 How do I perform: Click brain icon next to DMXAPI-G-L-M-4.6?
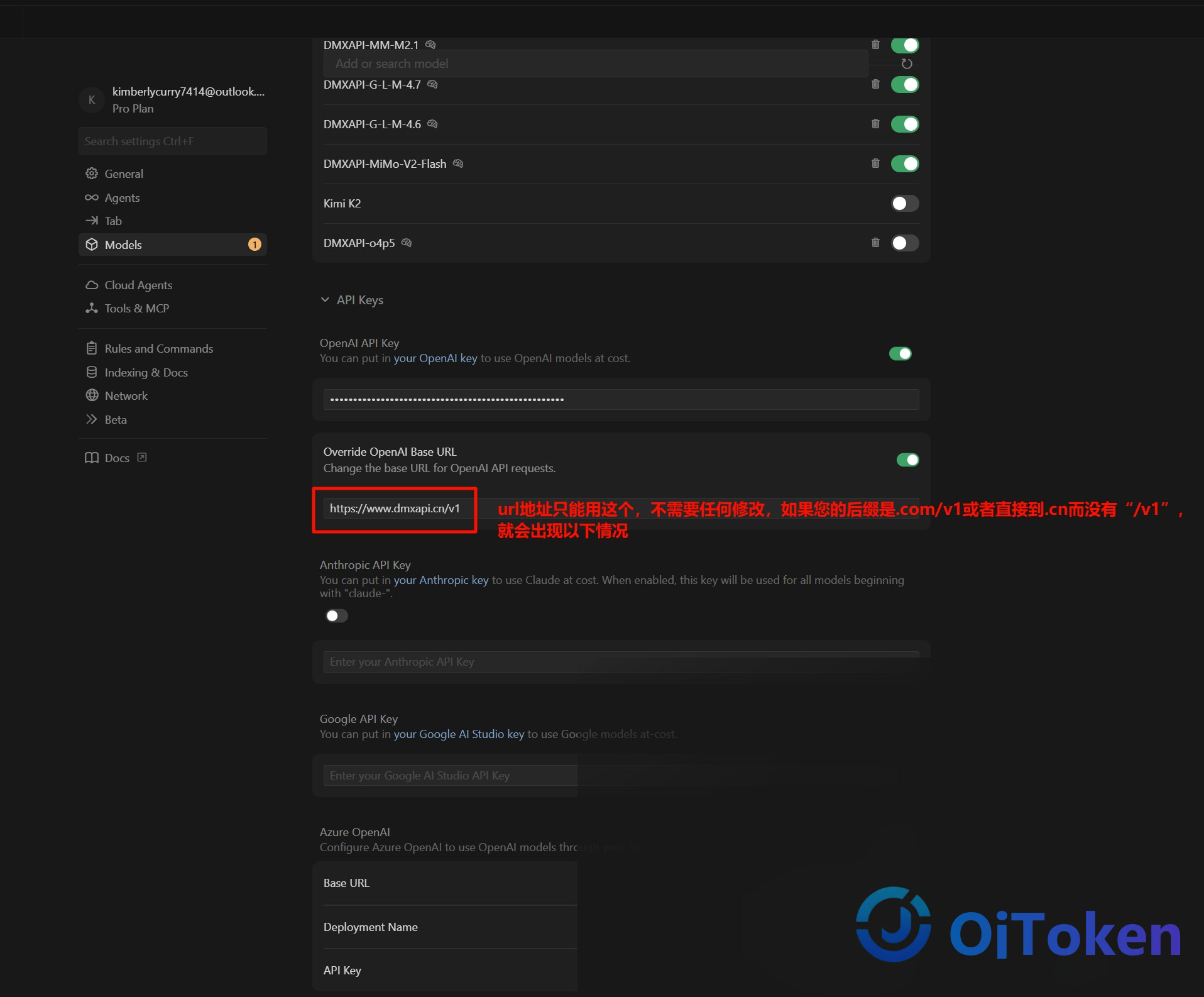point(432,124)
